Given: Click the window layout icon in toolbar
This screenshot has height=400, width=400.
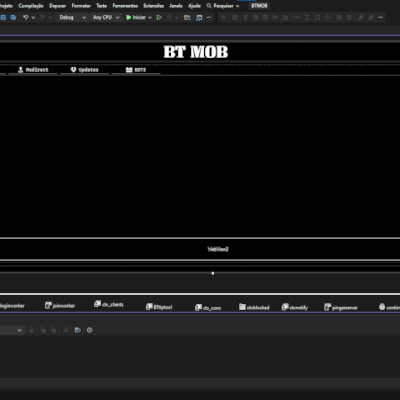Looking at the screenshot, I should [199, 17].
